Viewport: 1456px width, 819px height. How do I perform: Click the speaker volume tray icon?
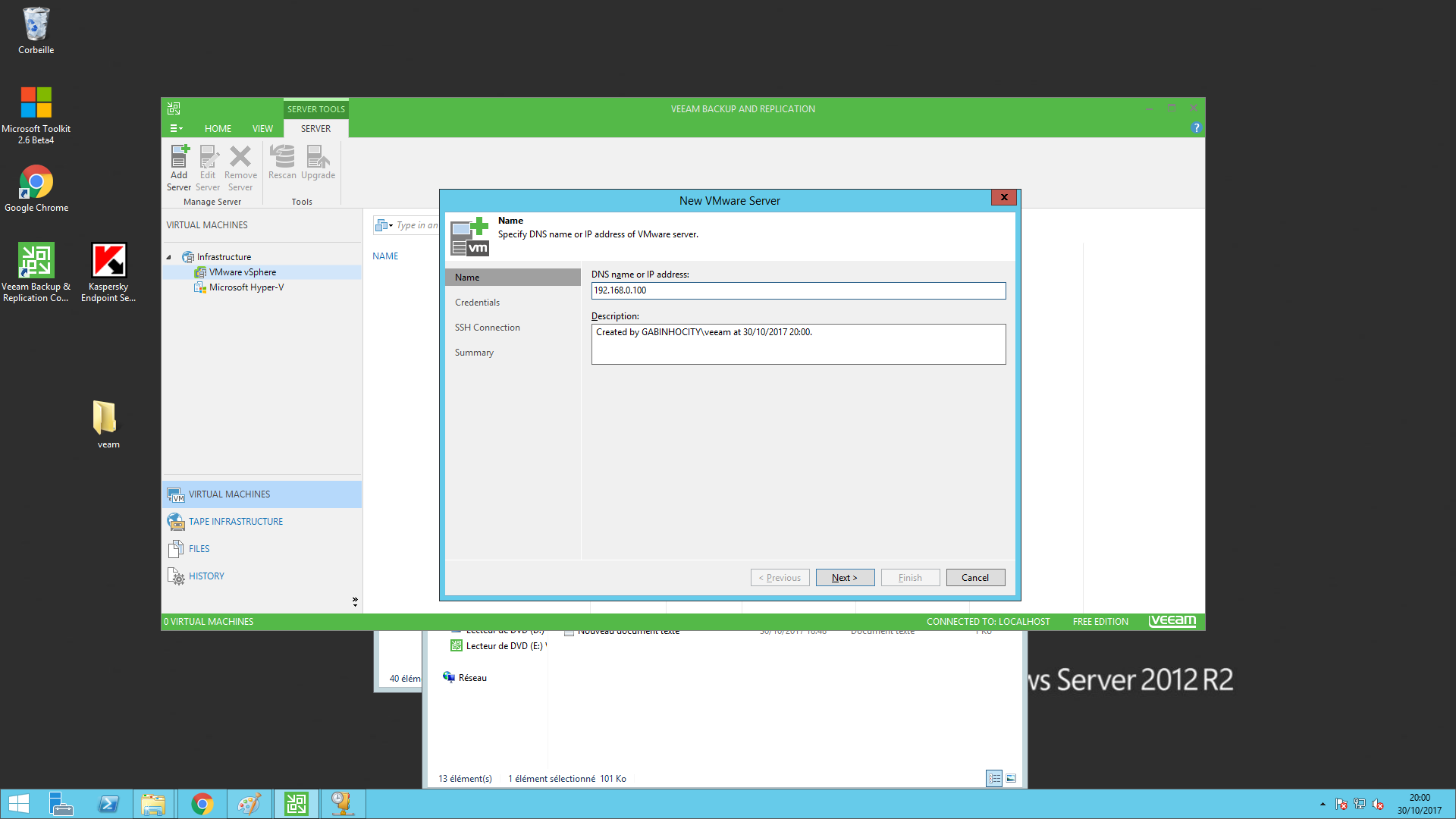pos(1378,805)
